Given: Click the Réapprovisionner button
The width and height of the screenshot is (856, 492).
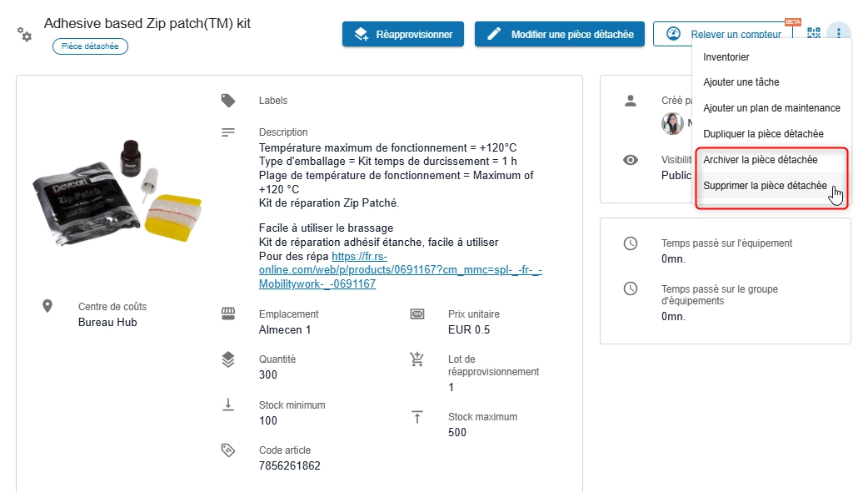Looking at the screenshot, I should point(403,34).
